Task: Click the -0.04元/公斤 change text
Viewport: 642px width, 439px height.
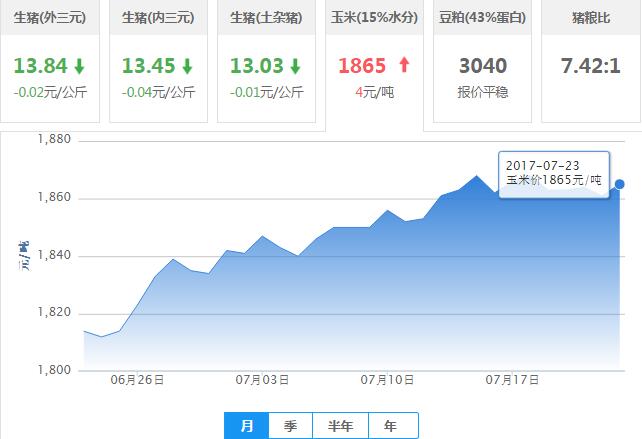Action: point(158,92)
